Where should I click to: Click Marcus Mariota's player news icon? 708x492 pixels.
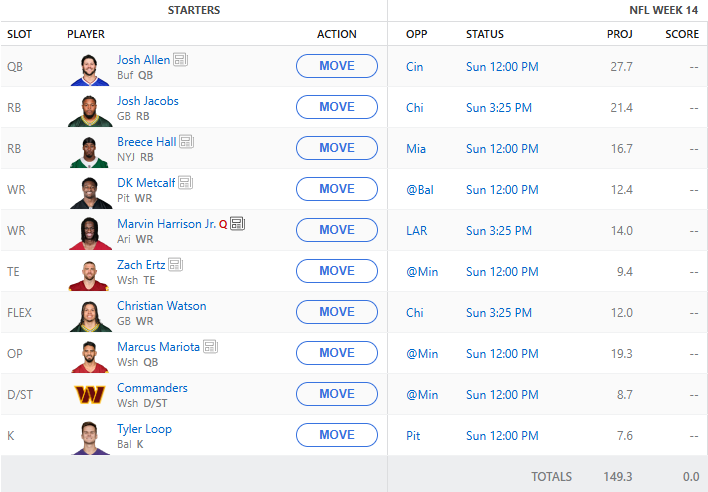pos(210,347)
